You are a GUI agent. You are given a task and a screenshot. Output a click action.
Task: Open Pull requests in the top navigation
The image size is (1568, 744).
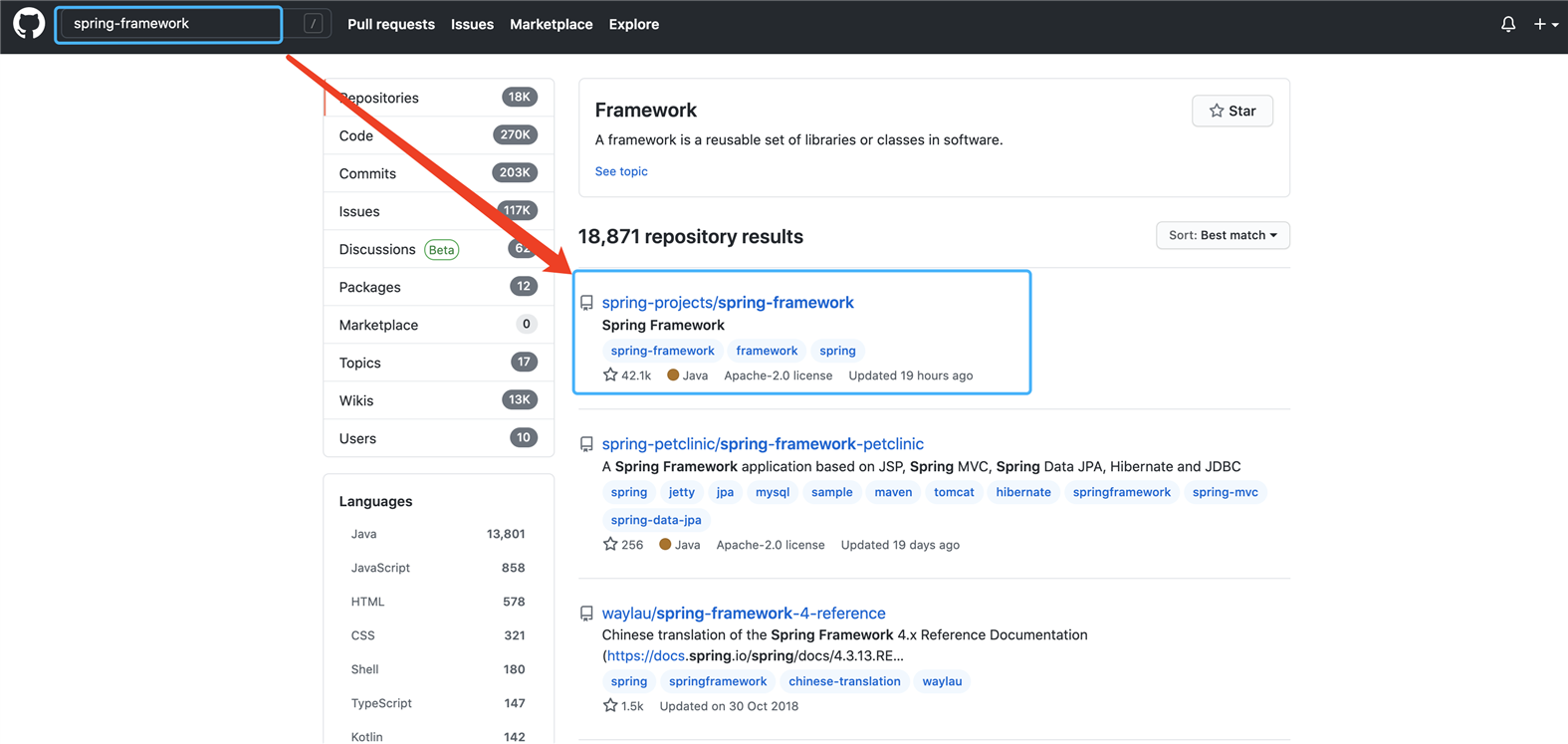[391, 24]
